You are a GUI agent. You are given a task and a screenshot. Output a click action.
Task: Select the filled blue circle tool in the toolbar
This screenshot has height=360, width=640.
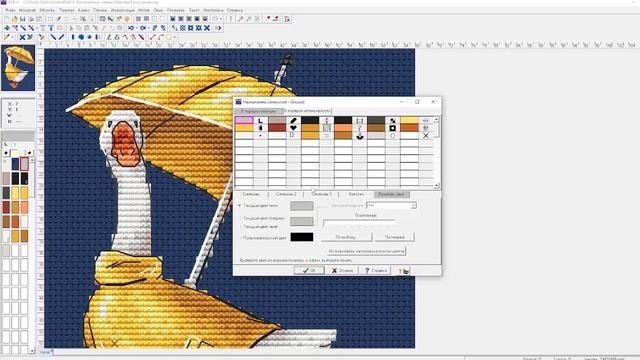point(81,37)
